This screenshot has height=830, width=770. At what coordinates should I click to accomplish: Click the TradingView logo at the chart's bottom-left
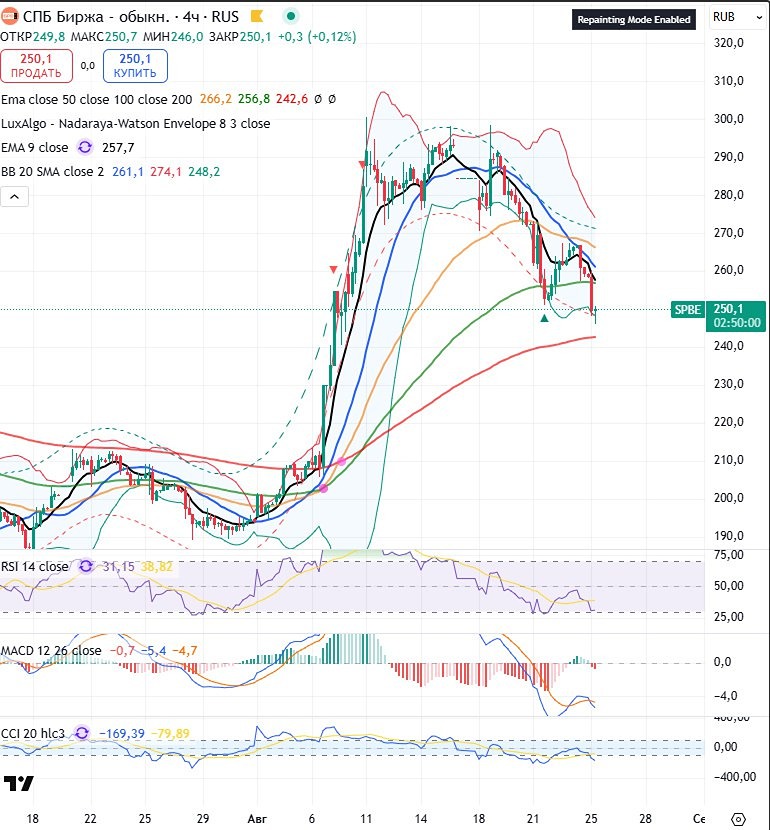point(19,783)
